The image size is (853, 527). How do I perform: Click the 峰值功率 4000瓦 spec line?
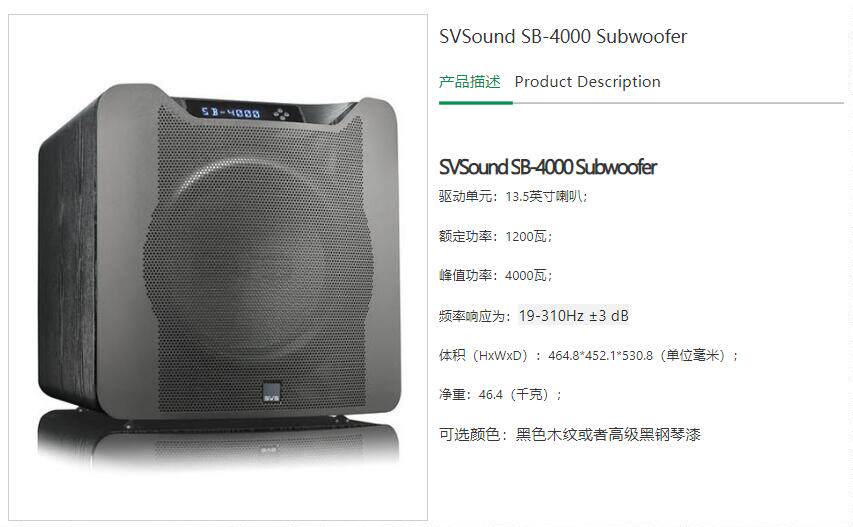pyautogui.click(x=496, y=275)
